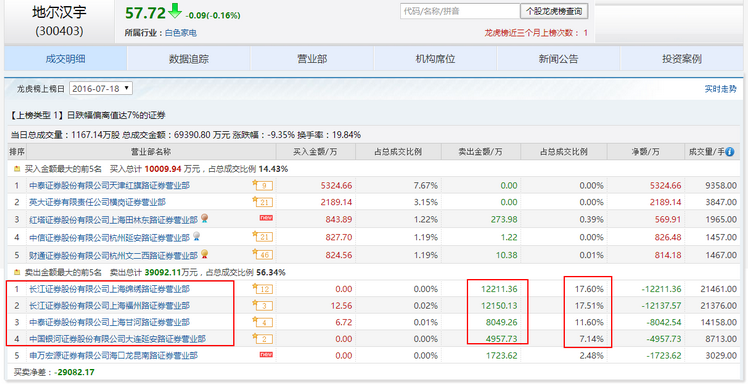Open 长江证券股份有限公司上海福州路证券营业部 link

(x=109, y=305)
